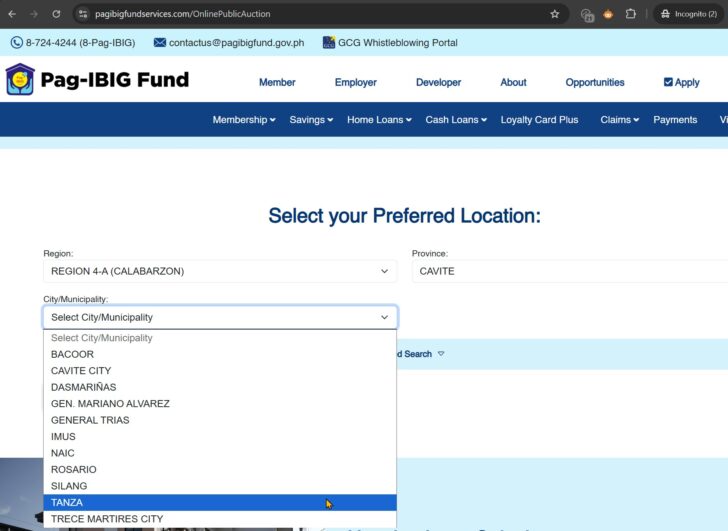The width and height of the screenshot is (728, 531).
Task: Open the Home Loans menu
Action: (x=375, y=120)
